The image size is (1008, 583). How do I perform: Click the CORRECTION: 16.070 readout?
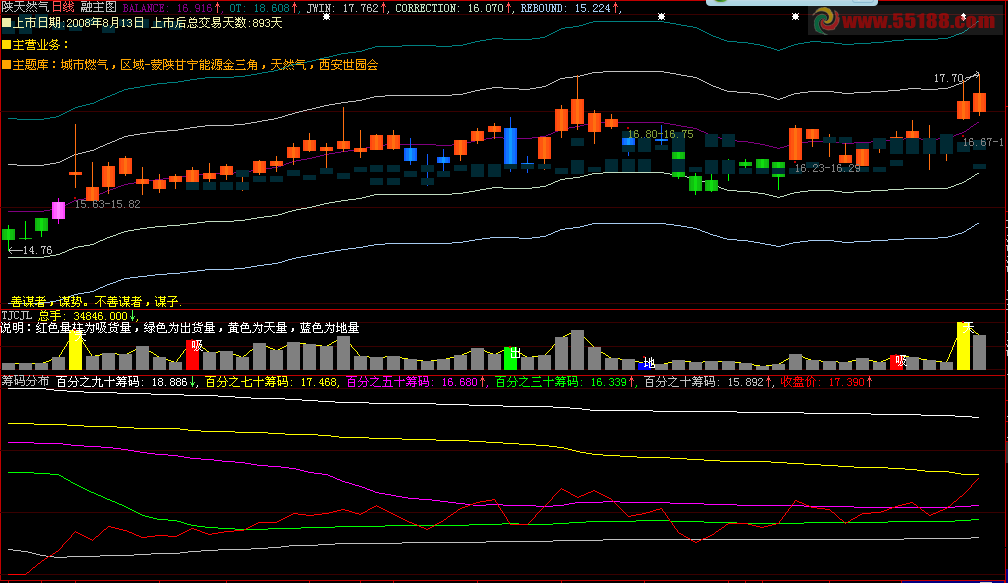pyautogui.click(x=454, y=8)
